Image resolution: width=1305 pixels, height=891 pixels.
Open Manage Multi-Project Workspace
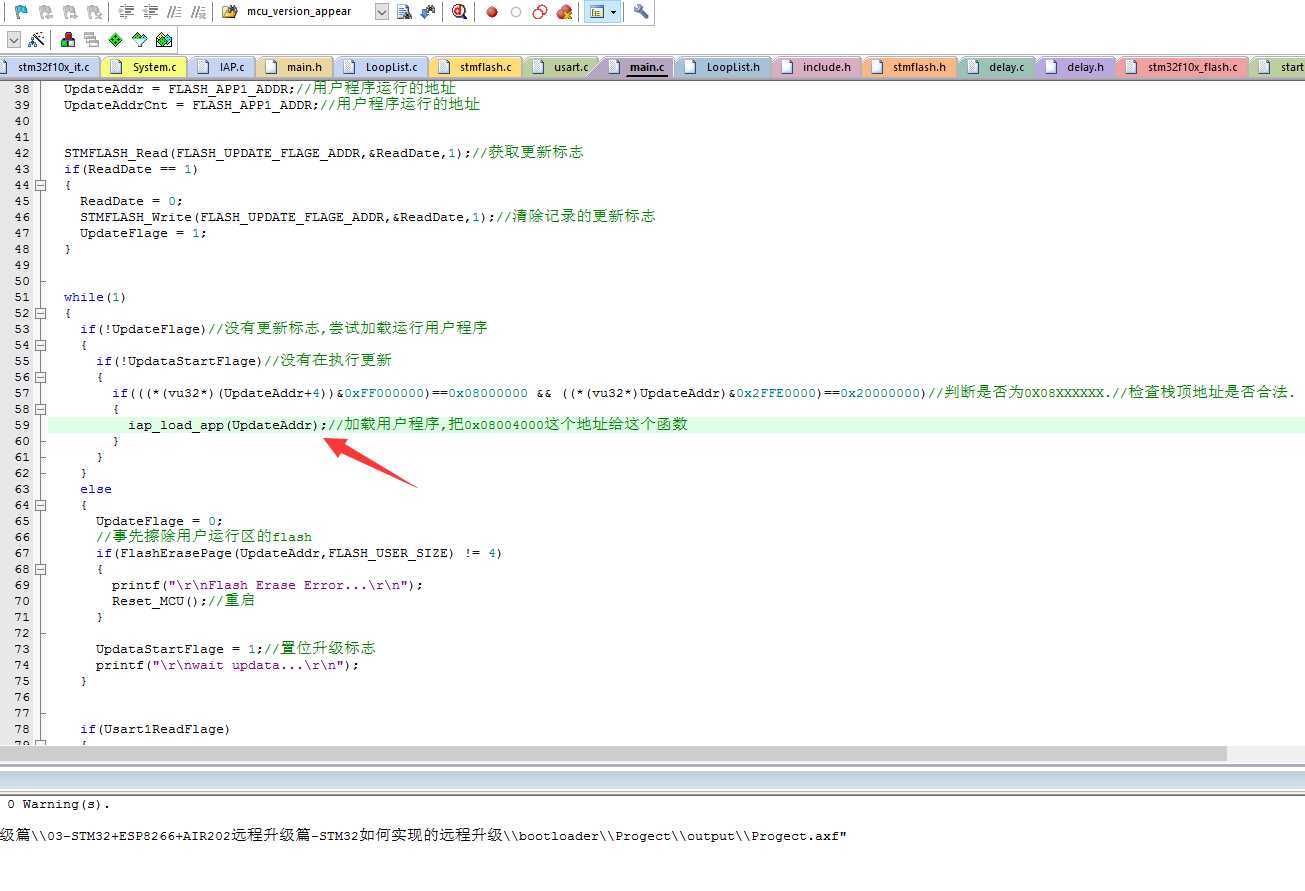point(92,40)
